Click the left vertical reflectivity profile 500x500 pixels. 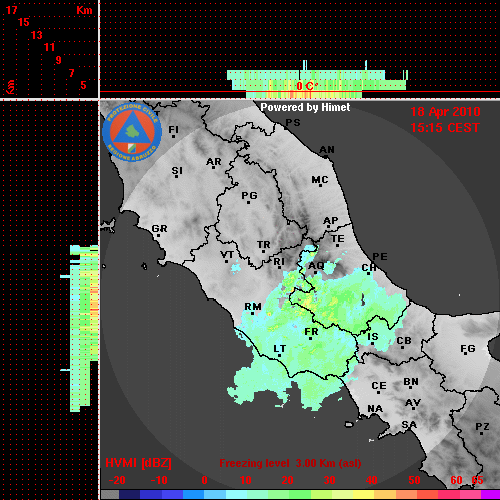79,328
